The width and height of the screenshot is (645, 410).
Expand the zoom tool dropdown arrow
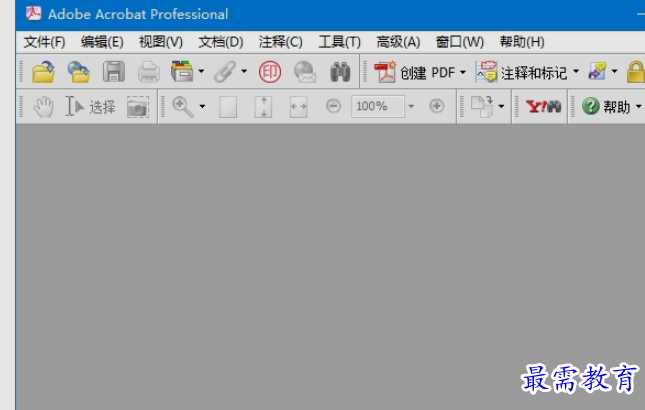click(202, 107)
